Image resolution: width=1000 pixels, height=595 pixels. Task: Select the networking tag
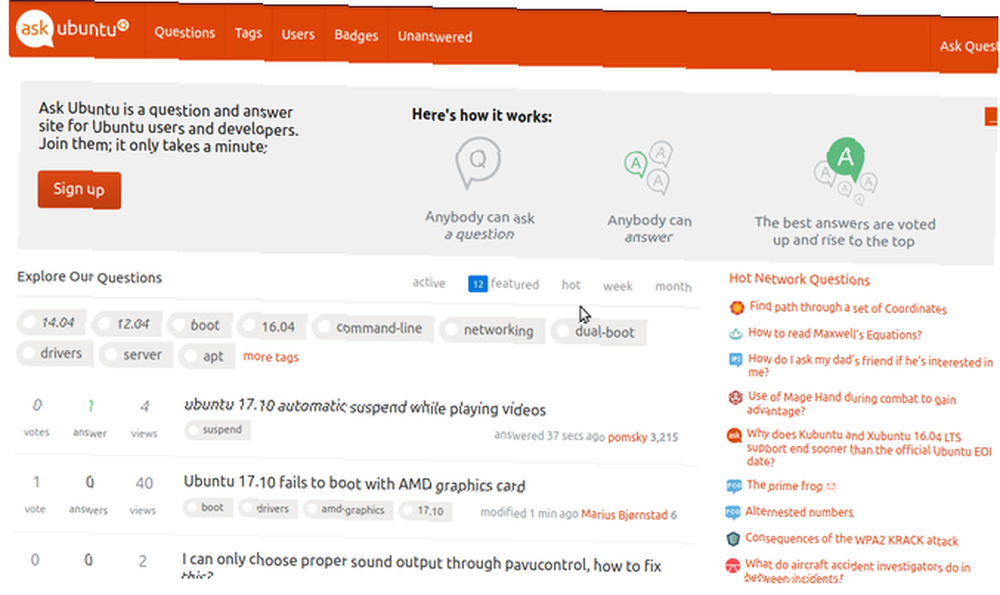click(492, 330)
